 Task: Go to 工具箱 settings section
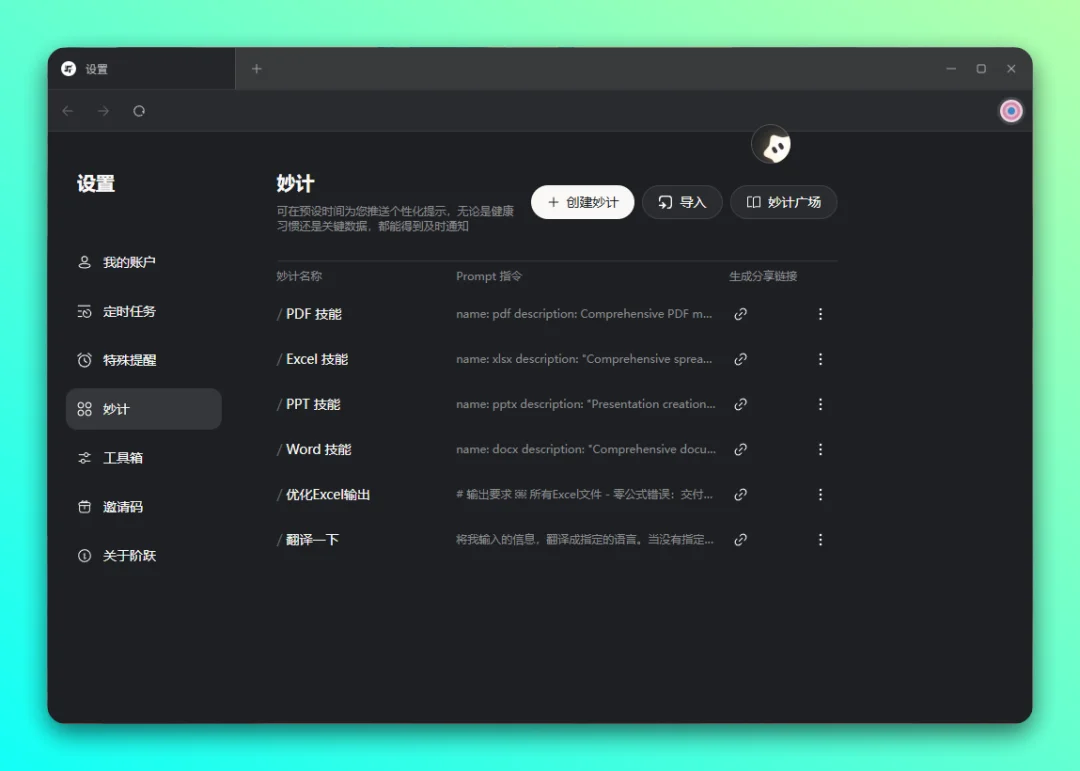tap(122, 458)
